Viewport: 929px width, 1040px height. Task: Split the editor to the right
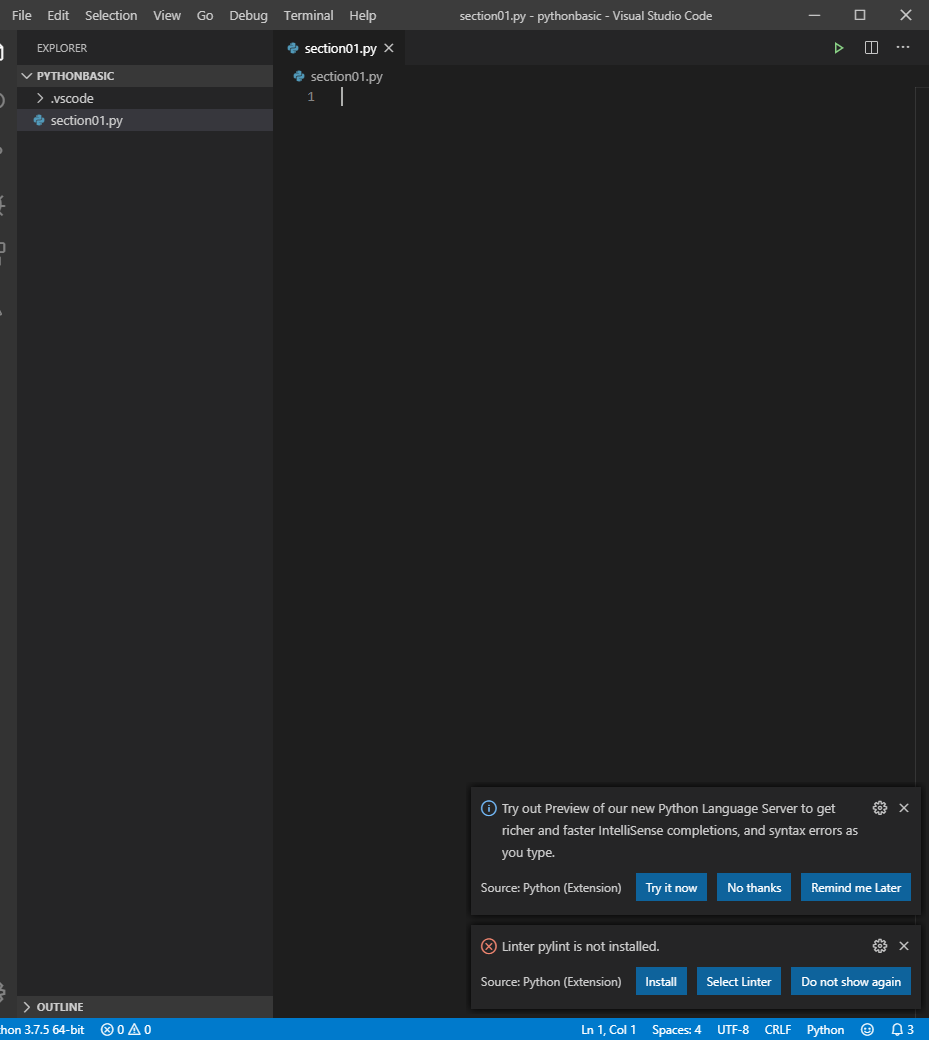click(x=871, y=48)
